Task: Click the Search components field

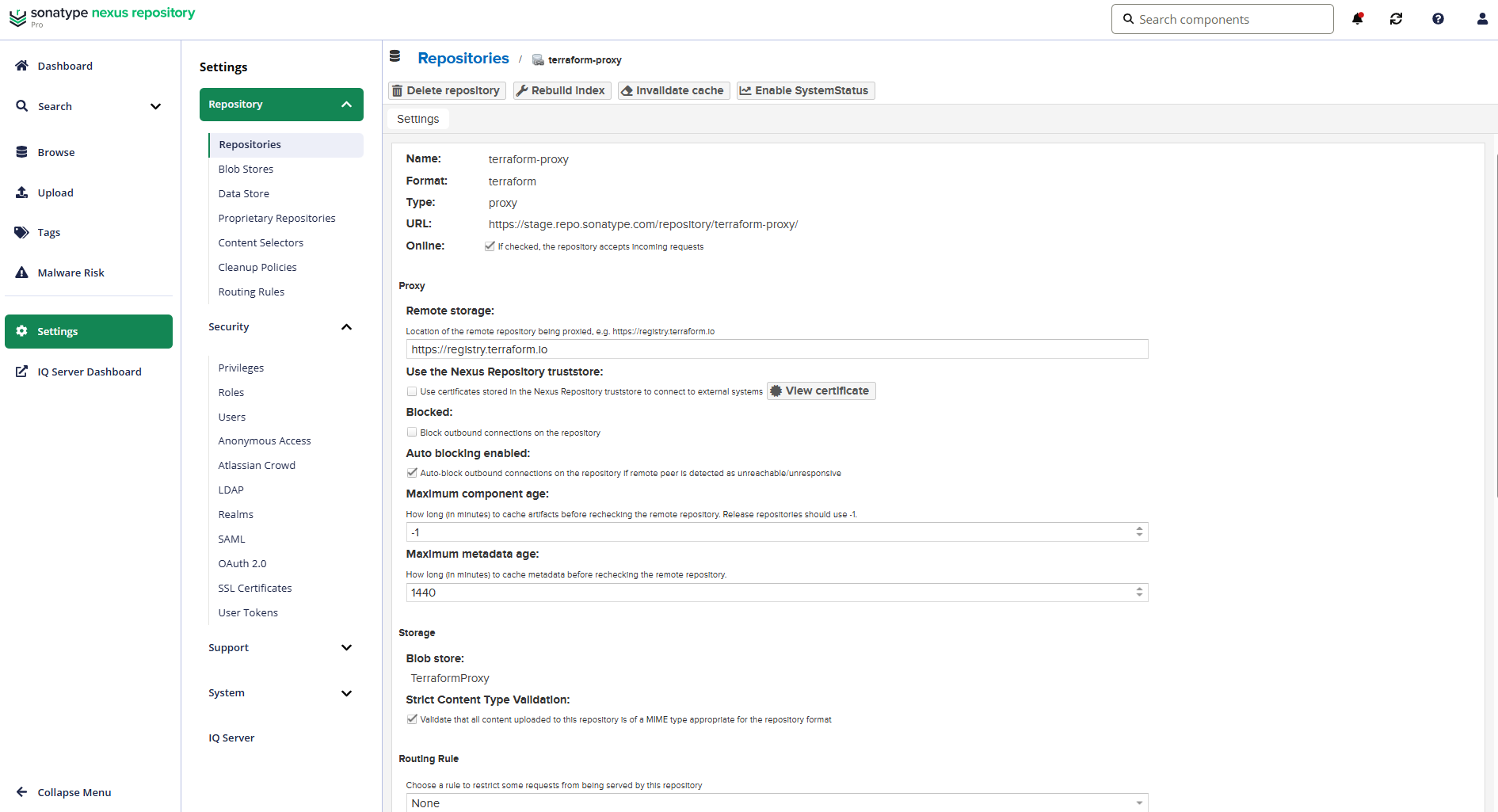Action: [x=1222, y=19]
